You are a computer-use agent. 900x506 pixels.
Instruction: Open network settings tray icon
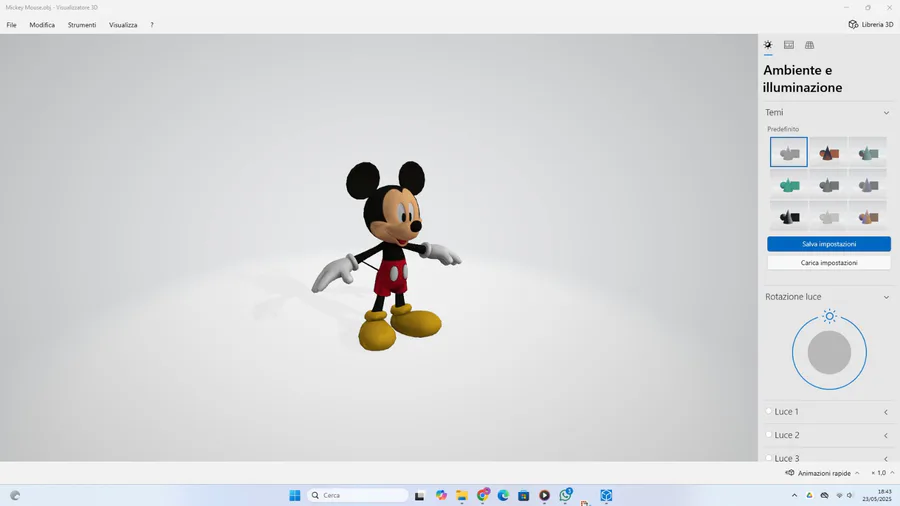point(839,495)
